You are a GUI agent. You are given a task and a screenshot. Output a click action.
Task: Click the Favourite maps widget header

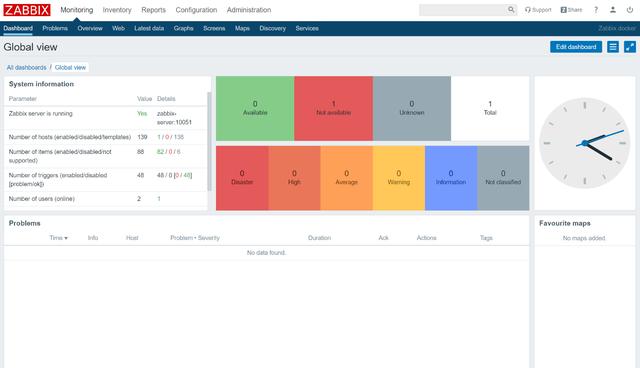click(565, 223)
